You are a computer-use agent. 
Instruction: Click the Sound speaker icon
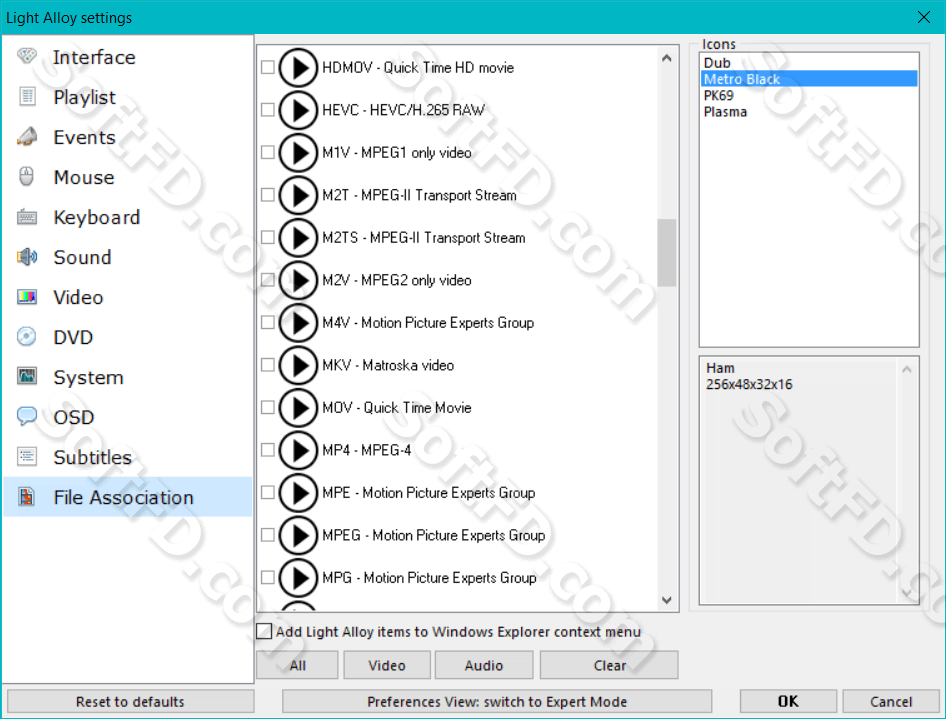click(27, 256)
